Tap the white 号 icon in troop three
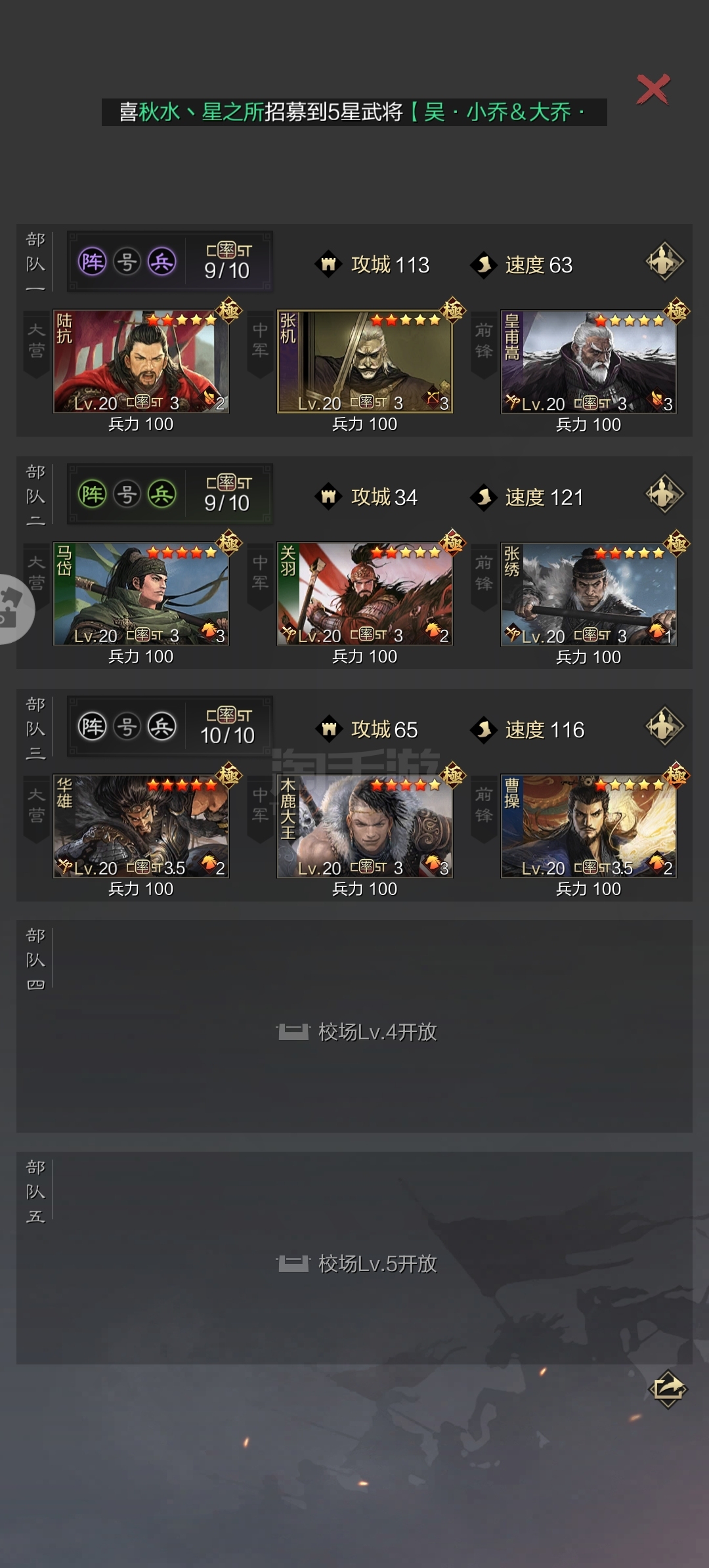This screenshot has width=709, height=1568. (x=127, y=726)
